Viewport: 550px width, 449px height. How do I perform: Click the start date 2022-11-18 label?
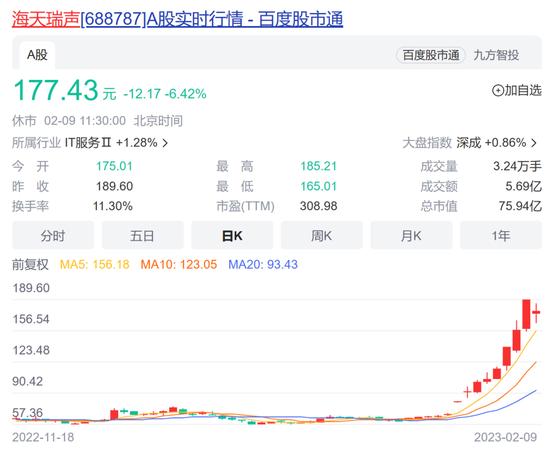43,437
